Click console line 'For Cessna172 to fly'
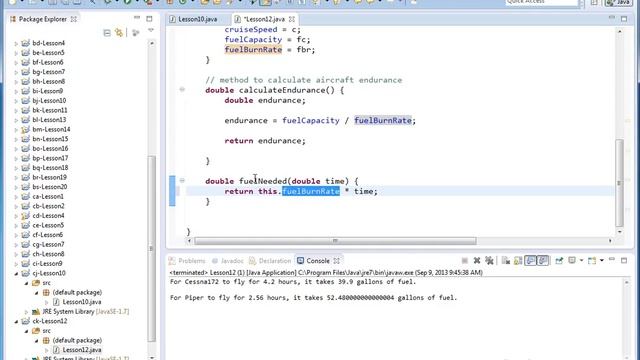The height and width of the screenshot is (360, 640). coord(293,282)
